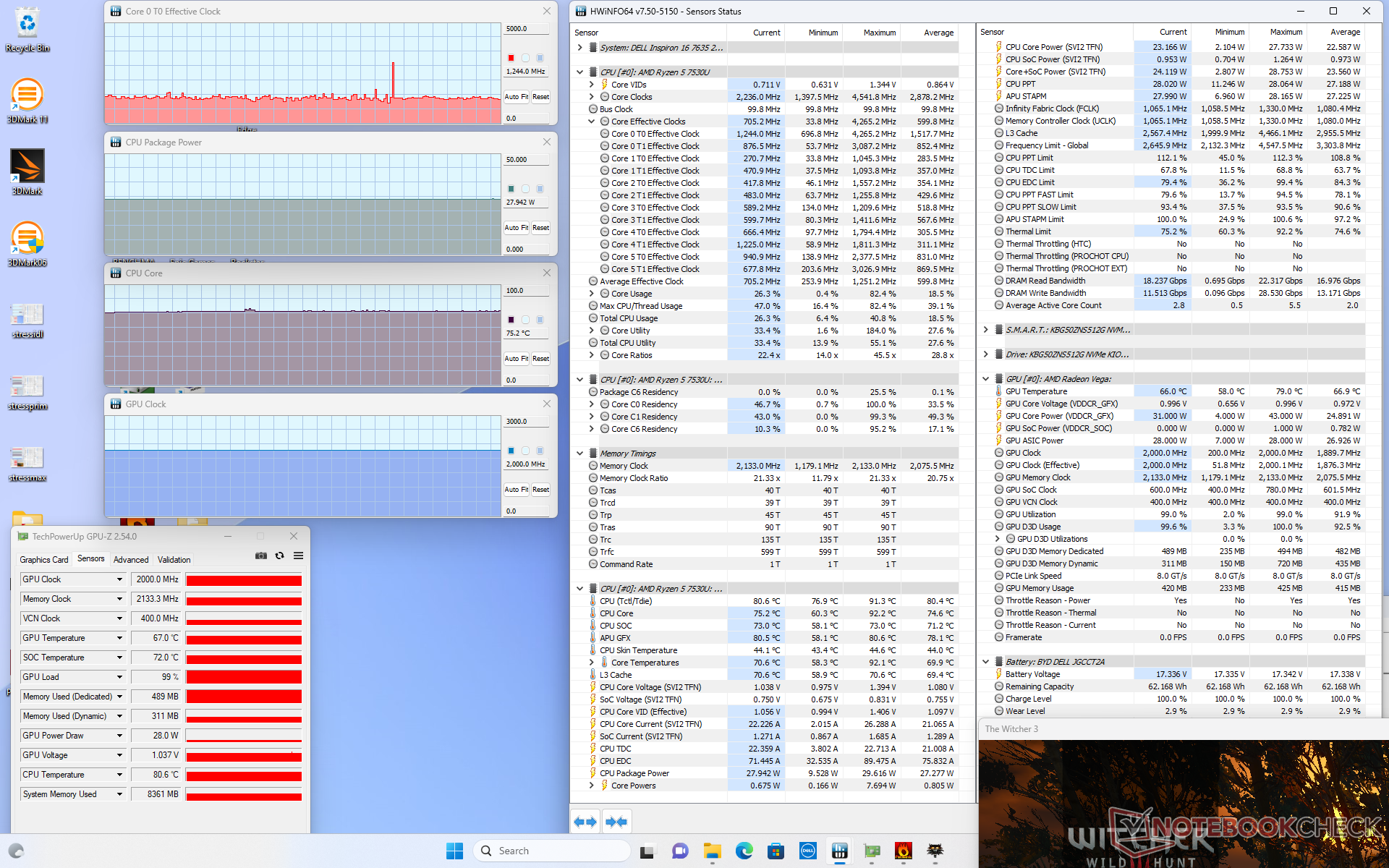Select the 3DMark desktop shortcut
Screen dimensions: 1389x868
[27, 172]
